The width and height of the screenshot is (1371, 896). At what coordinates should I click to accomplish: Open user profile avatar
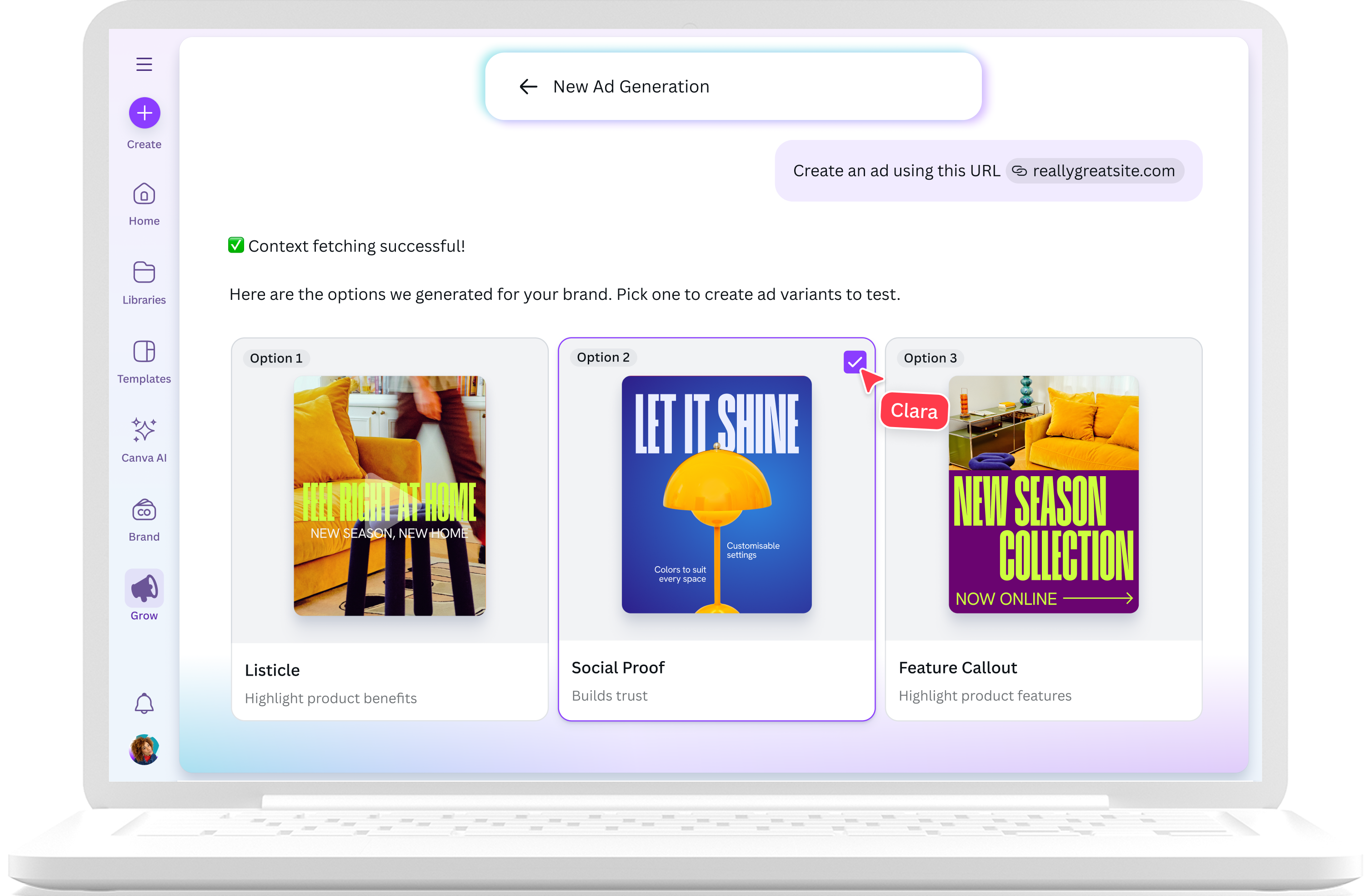pos(144,750)
